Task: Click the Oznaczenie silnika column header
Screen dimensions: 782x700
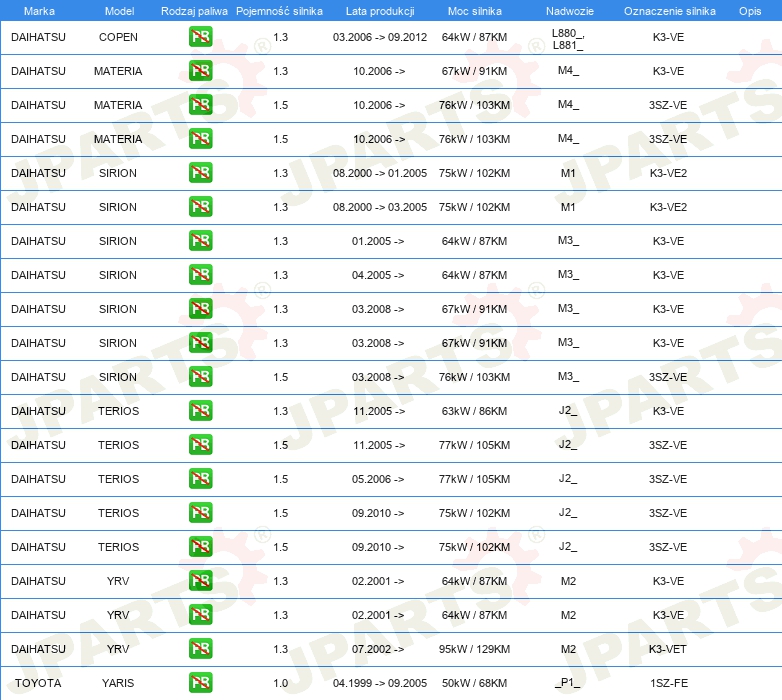Action: tap(670, 11)
